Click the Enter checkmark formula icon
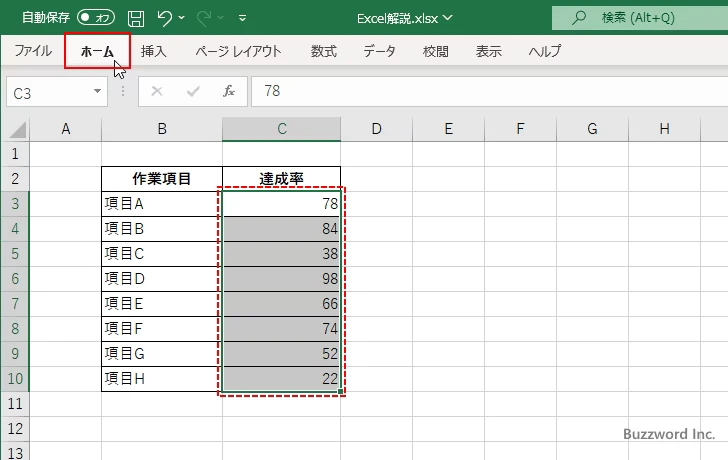Screen dimensions: 728x460 [x=193, y=91]
